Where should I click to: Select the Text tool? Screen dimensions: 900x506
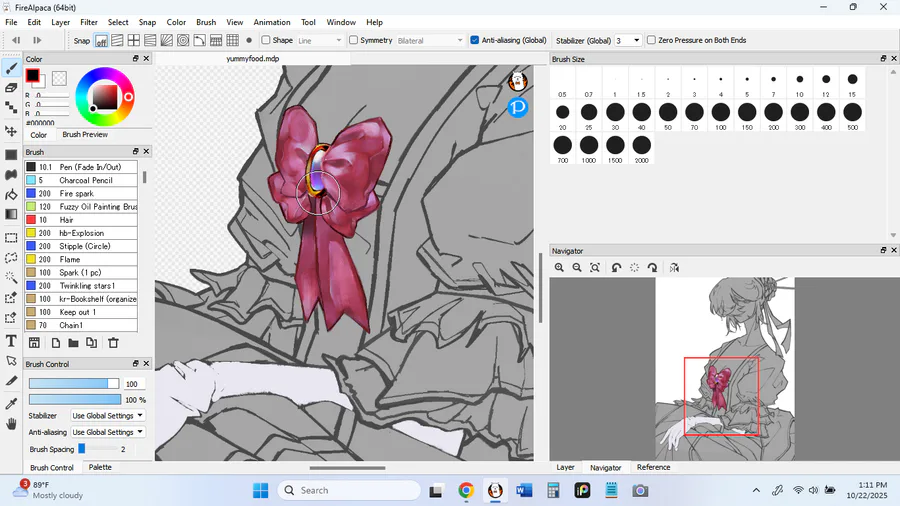tap(11, 341)
